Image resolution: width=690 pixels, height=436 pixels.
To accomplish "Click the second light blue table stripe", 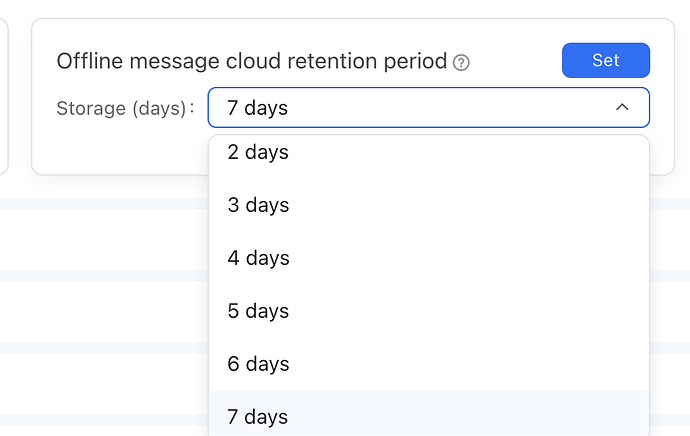I will (x=100, y=276).
